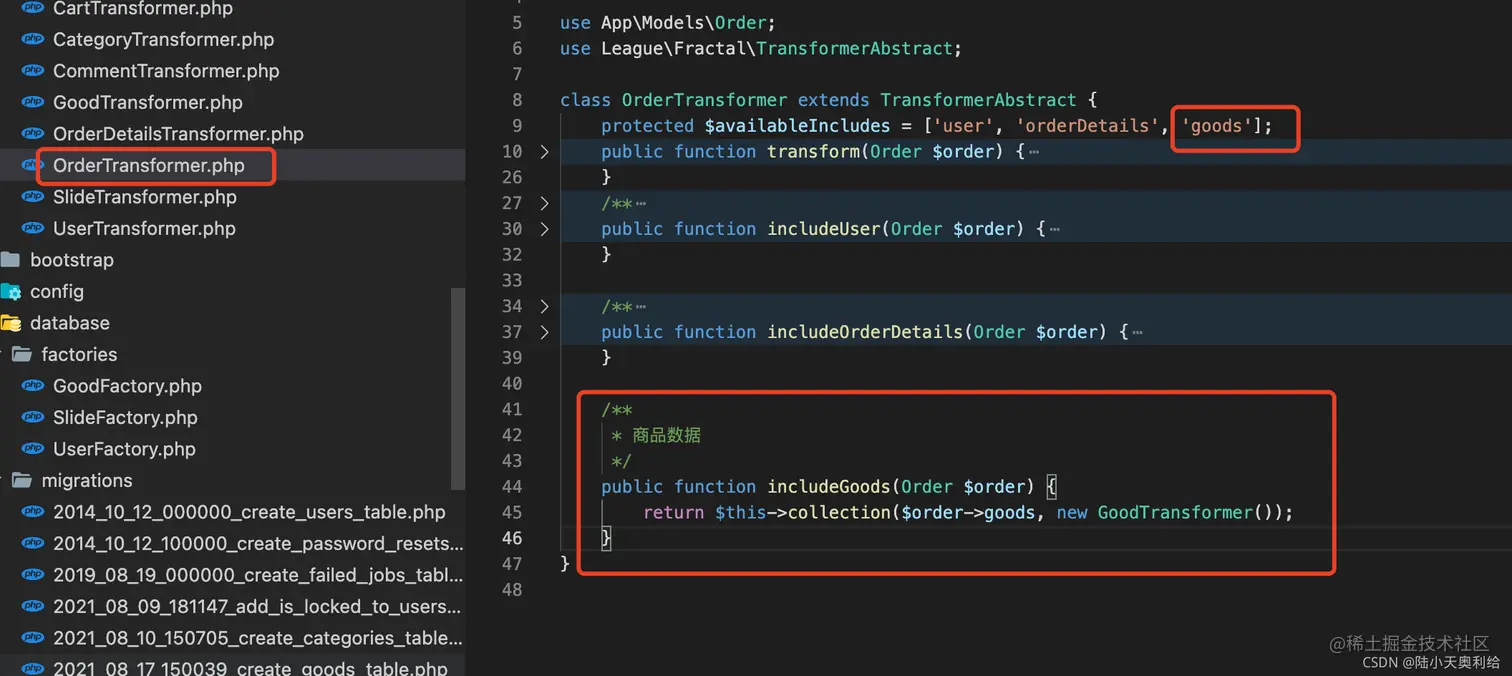Screen dimensions: 1512x676
Task: Click OrderTransformer class name on line 8
Action: pos(704,100)
